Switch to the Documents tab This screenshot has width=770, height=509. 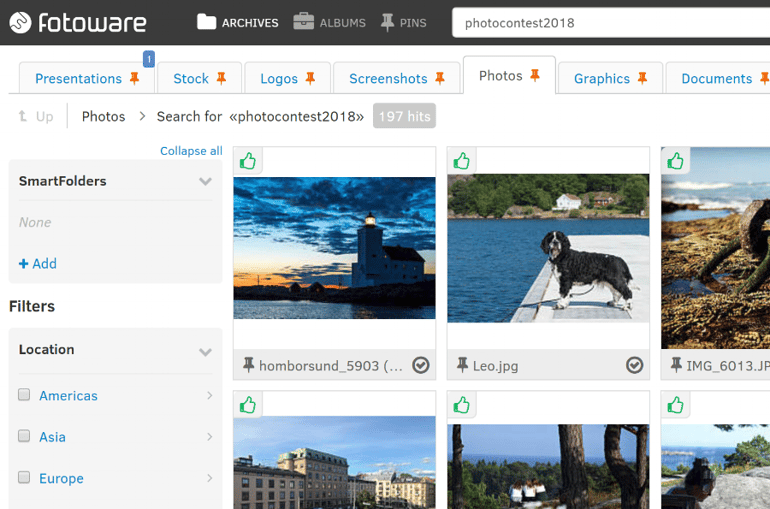pyautogui.click(x=716, y=79)
